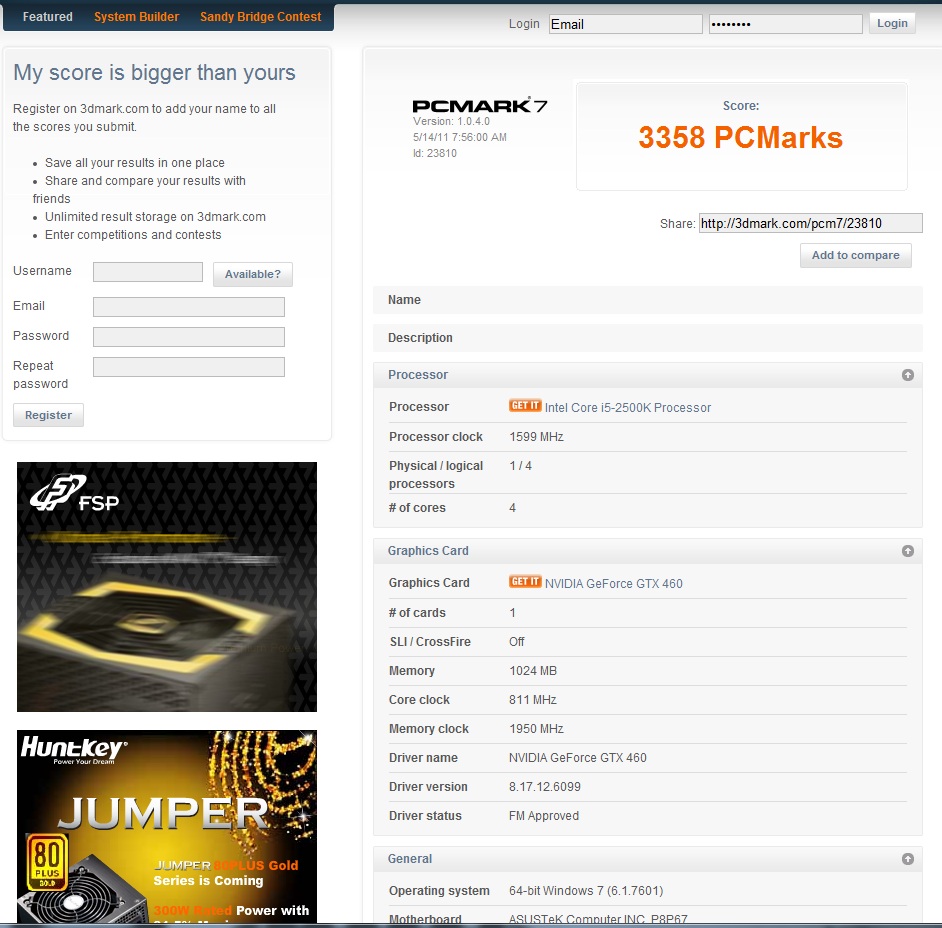942x928 pixels.
Task: Click the Core clock value 811 MHz
Action: coord(533,700)
